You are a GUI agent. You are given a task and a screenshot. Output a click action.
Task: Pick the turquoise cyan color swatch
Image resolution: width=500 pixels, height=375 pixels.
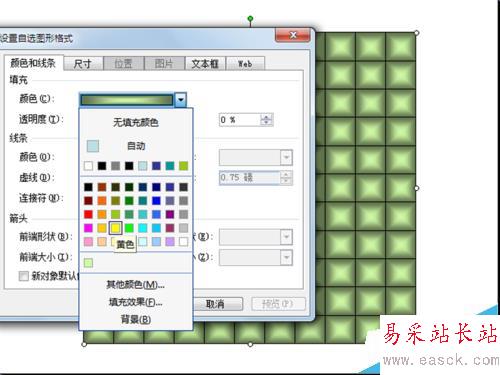click(x=143, y=228)
